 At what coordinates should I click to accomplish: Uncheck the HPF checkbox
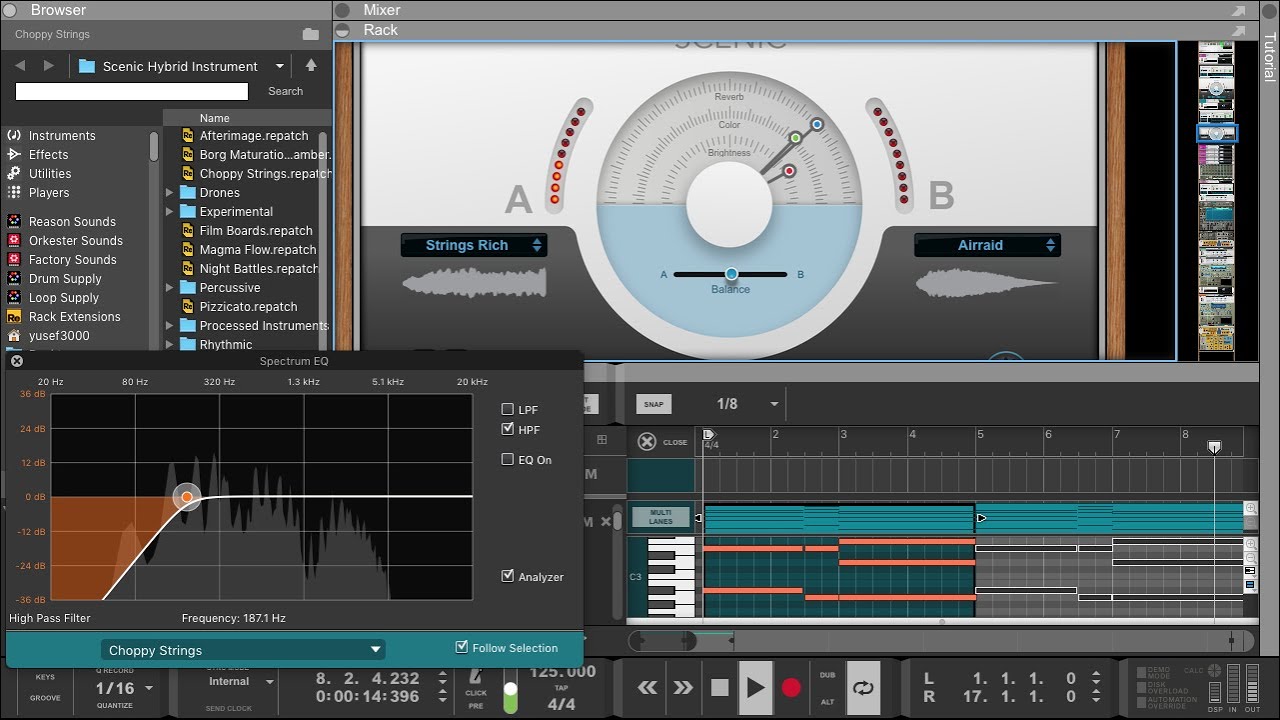(507, 429)
